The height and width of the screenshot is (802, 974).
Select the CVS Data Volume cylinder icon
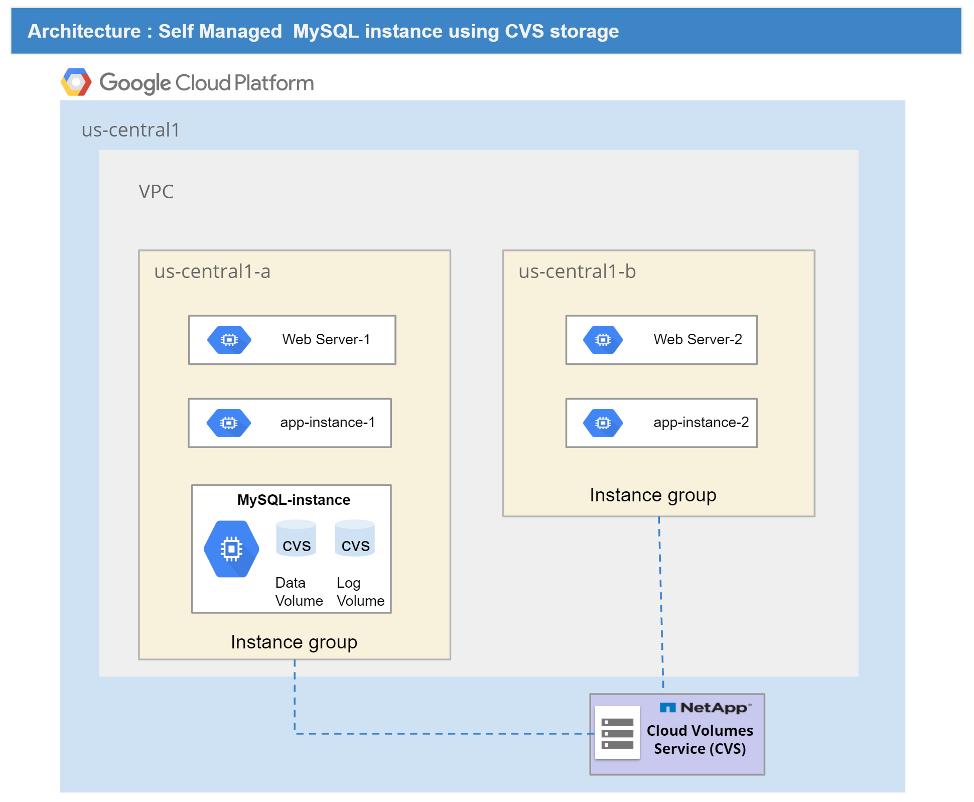296,541
